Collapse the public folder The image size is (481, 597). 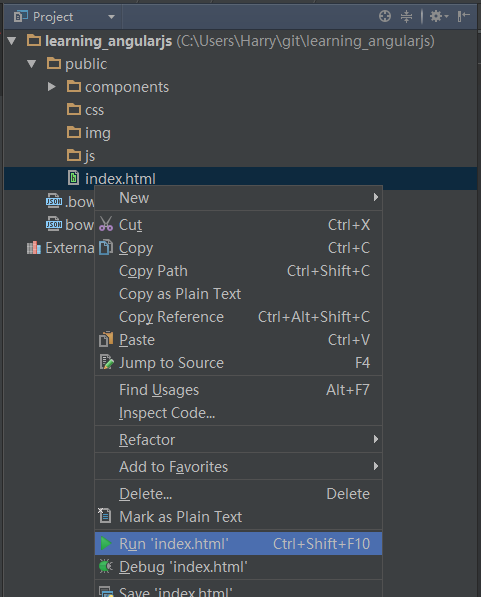click(x=32, y=64)
